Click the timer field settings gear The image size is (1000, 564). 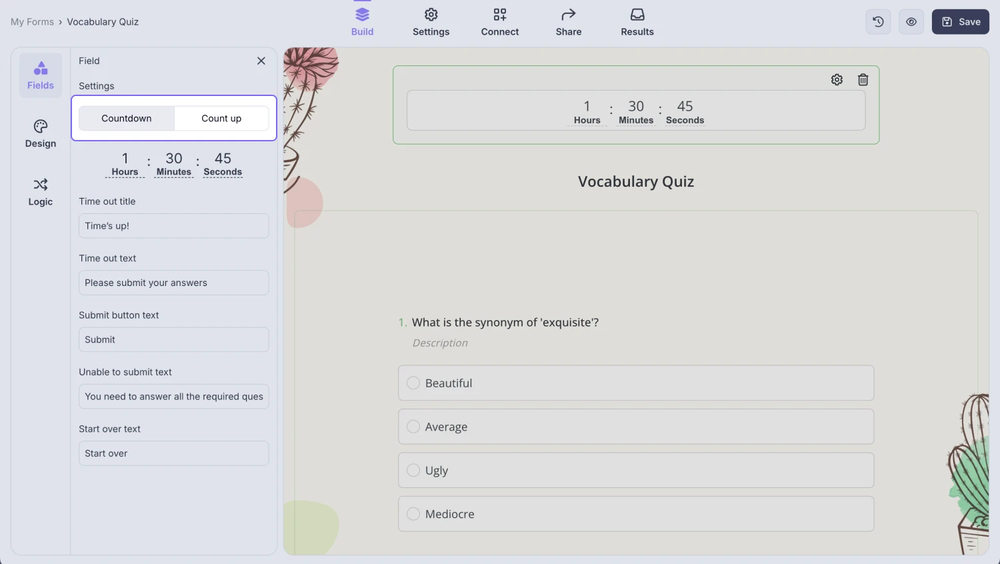[837, 80]
